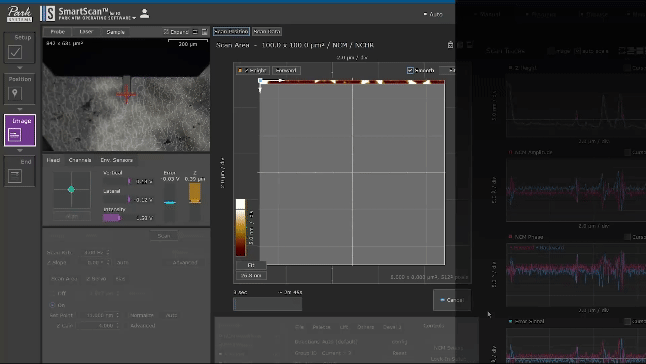The width and height of the screenshot is (646, 364).
Task: Click the clipboard icon beside Scan Area title
Action: tap(450, 45)
